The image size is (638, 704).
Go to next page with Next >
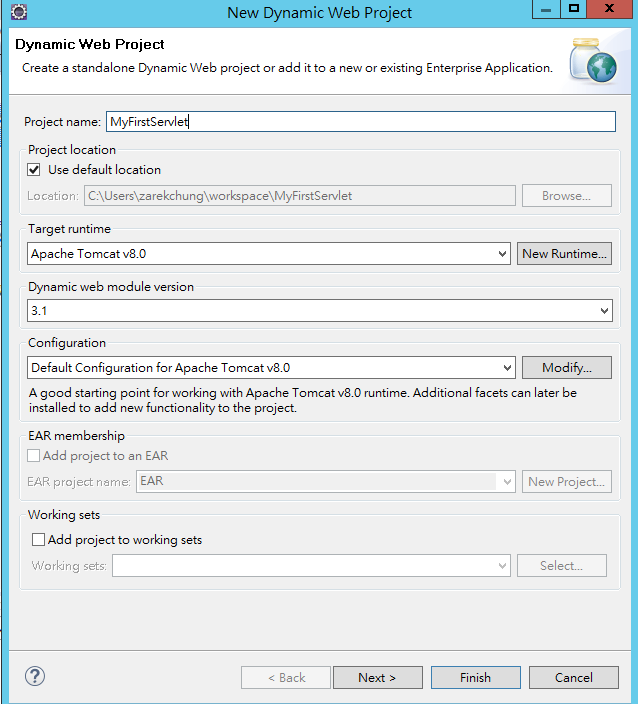(x=378, y=678)
